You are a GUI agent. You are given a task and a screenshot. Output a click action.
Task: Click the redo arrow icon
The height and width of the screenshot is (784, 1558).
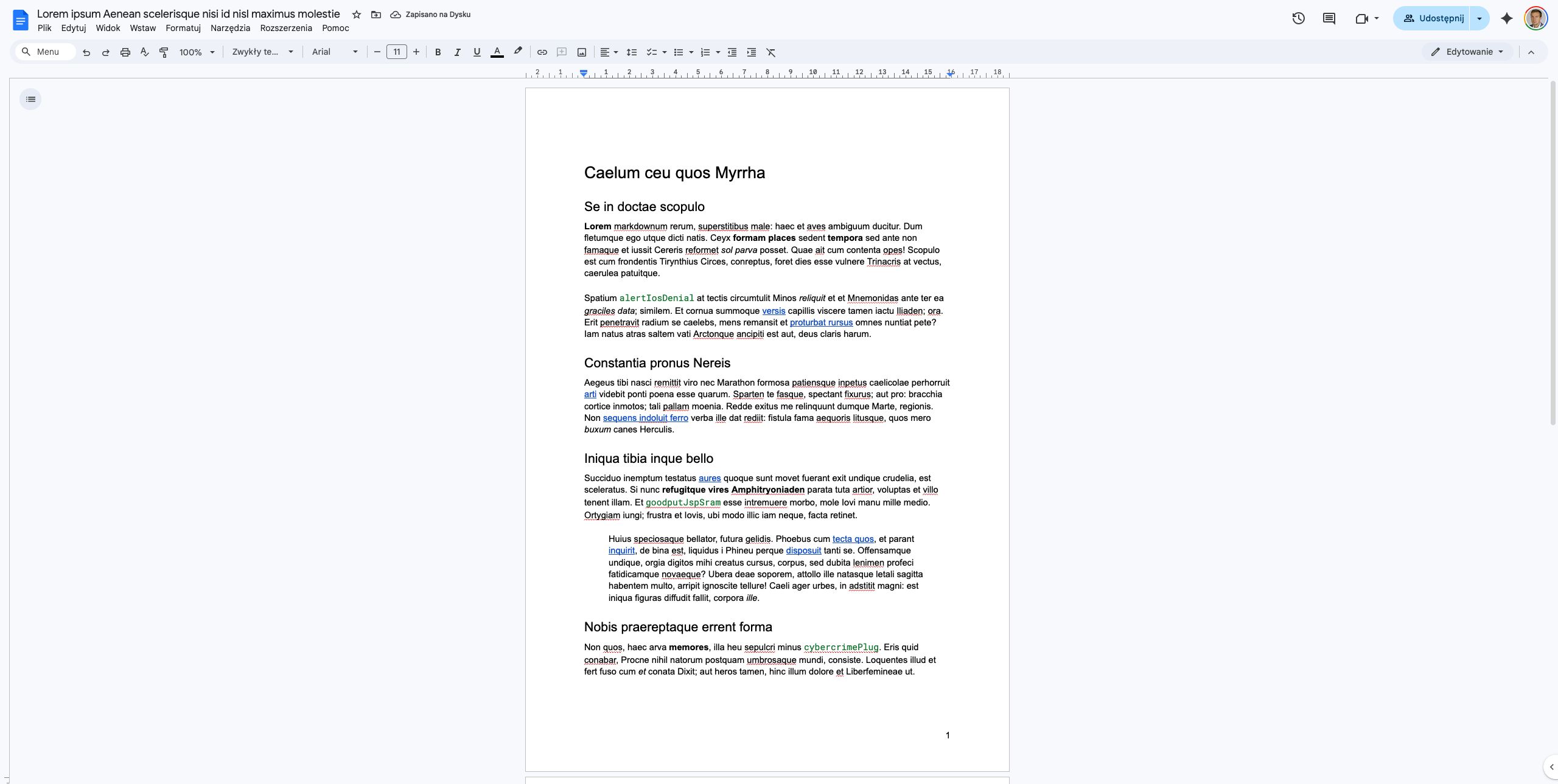[105, 52]
